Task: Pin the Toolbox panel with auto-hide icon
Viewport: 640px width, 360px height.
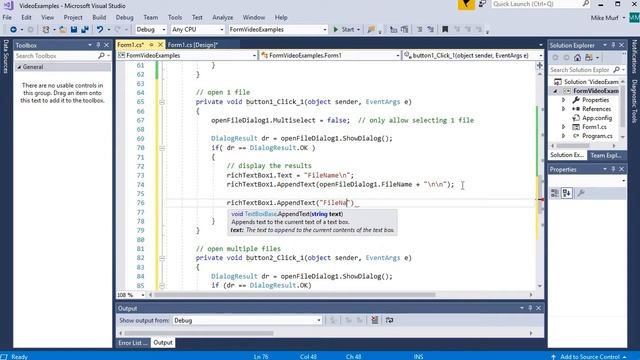Action: pyautogui.click(x=98, y=45)
